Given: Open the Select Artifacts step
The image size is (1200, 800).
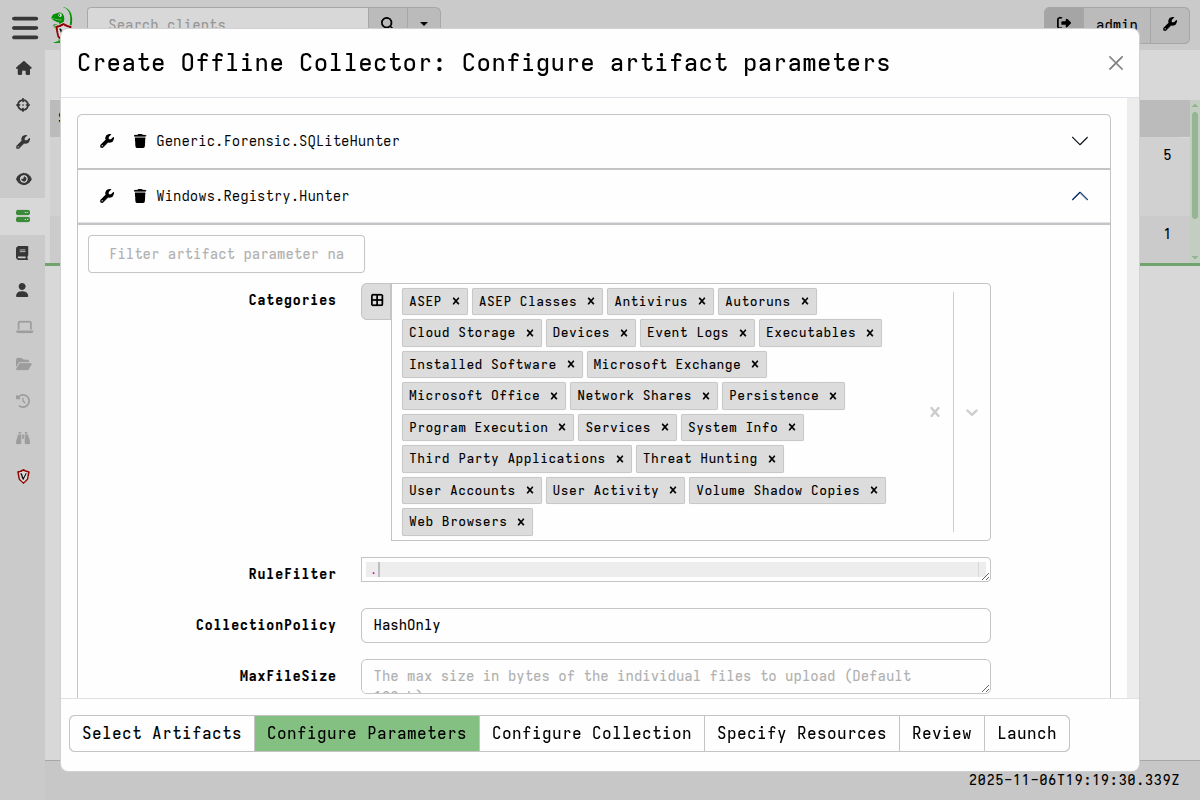Looking at the screenshot, I should tap(161, 733).
